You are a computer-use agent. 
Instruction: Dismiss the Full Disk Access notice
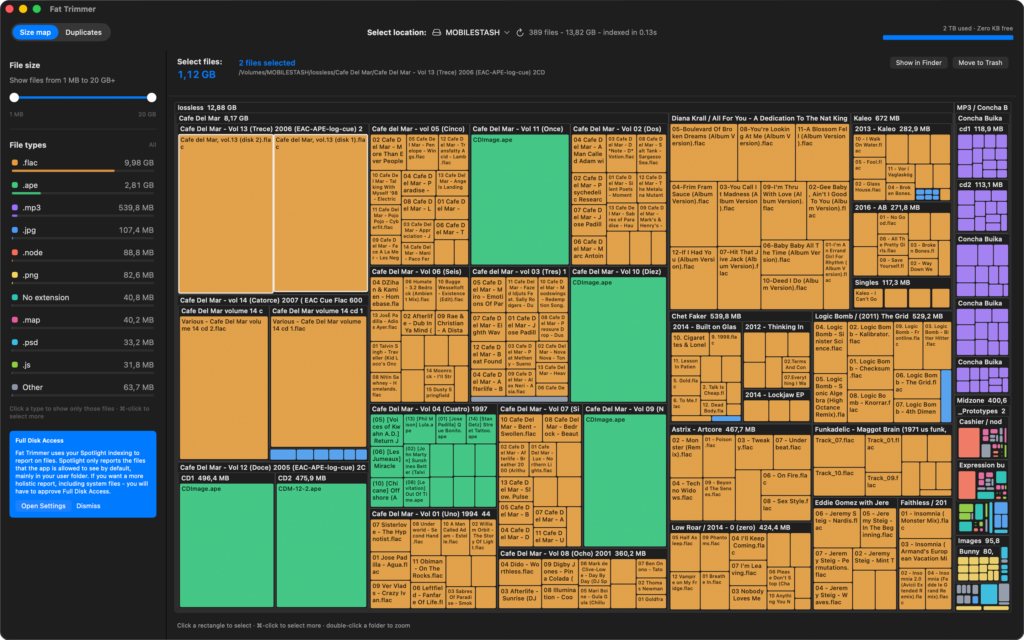click(x=88, y=506)
